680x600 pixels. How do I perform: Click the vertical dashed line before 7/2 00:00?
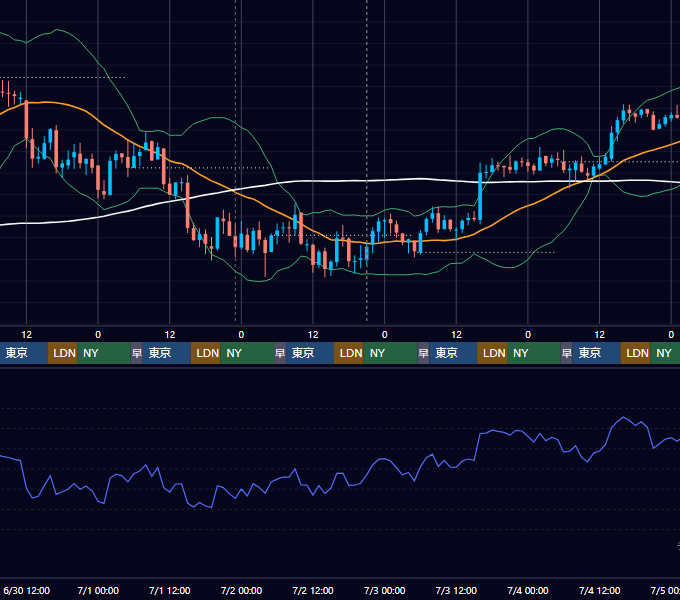pyautogui.click(x=235, y=161)
